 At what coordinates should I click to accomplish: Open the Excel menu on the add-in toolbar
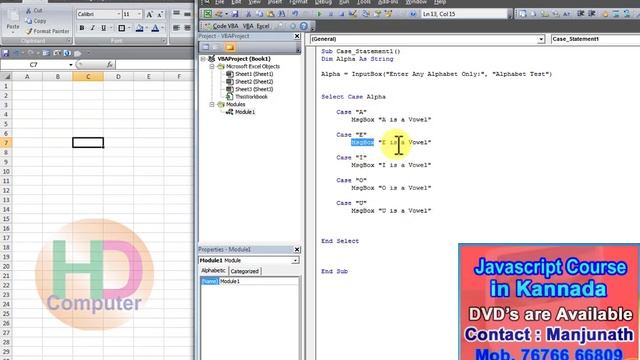pos(263,26)
